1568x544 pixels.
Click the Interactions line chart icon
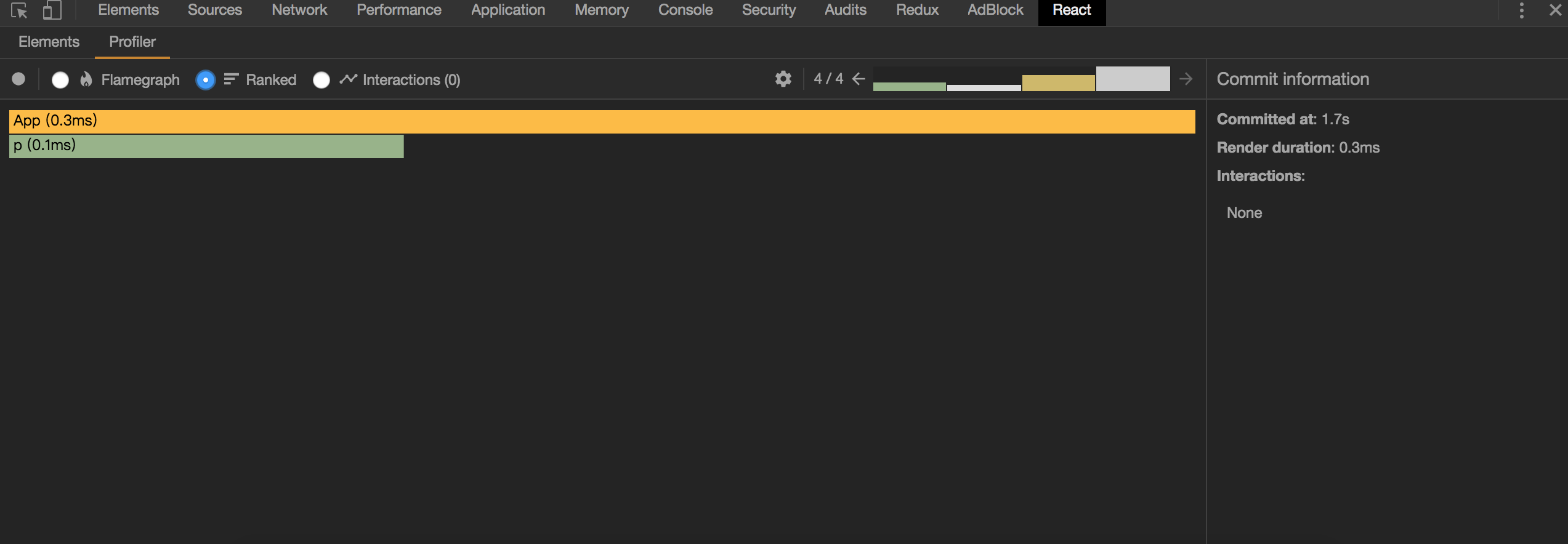point(348,79)
